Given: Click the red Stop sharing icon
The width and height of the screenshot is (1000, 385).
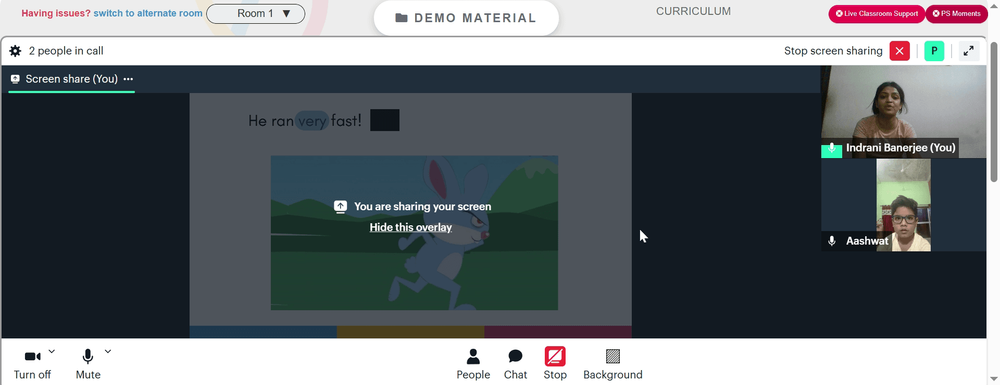Looking at the screenshot, I should pos(555,356).
